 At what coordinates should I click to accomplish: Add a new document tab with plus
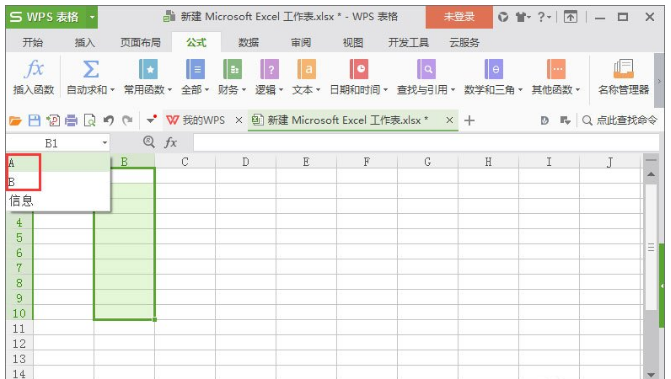pos(469,121)
